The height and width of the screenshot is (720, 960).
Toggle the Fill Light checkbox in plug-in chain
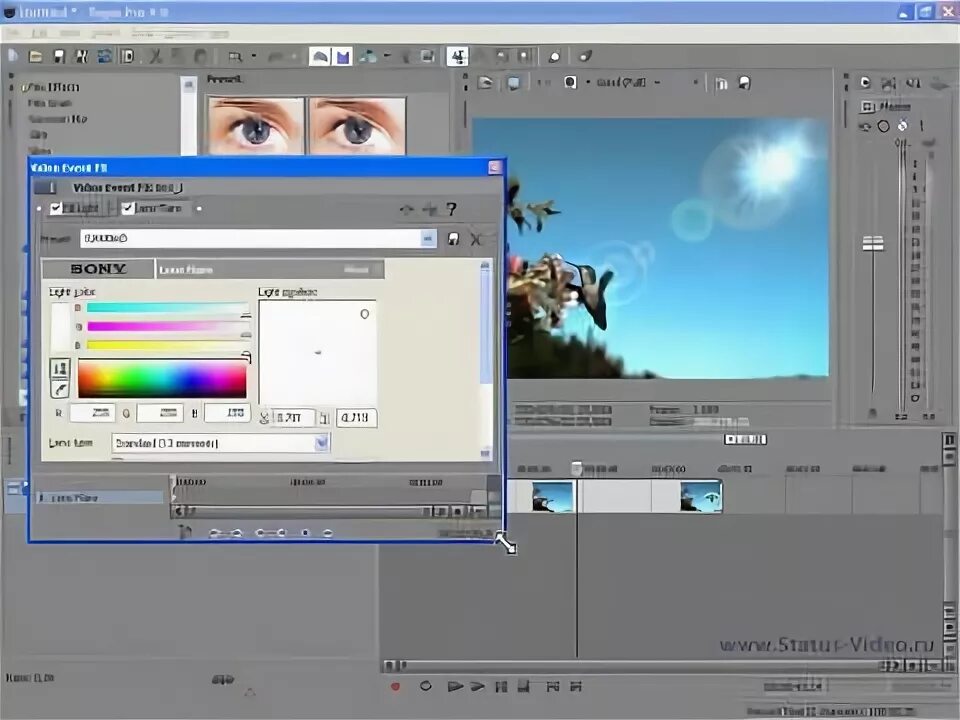[x=56, y=208]
